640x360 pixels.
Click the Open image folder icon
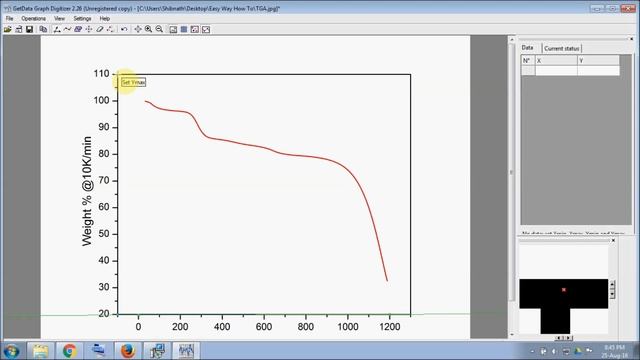[x=7, y=29]
